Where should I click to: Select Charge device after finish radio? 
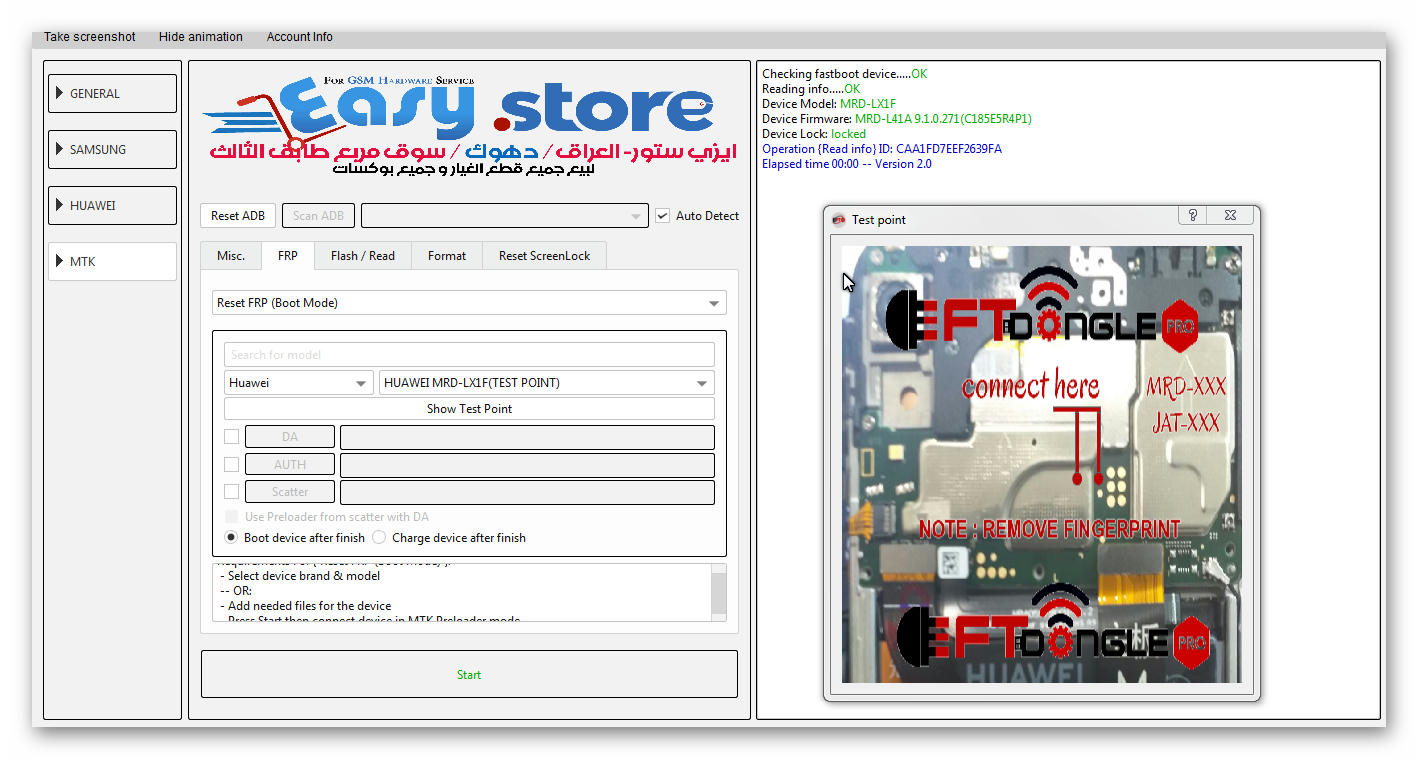379,537
